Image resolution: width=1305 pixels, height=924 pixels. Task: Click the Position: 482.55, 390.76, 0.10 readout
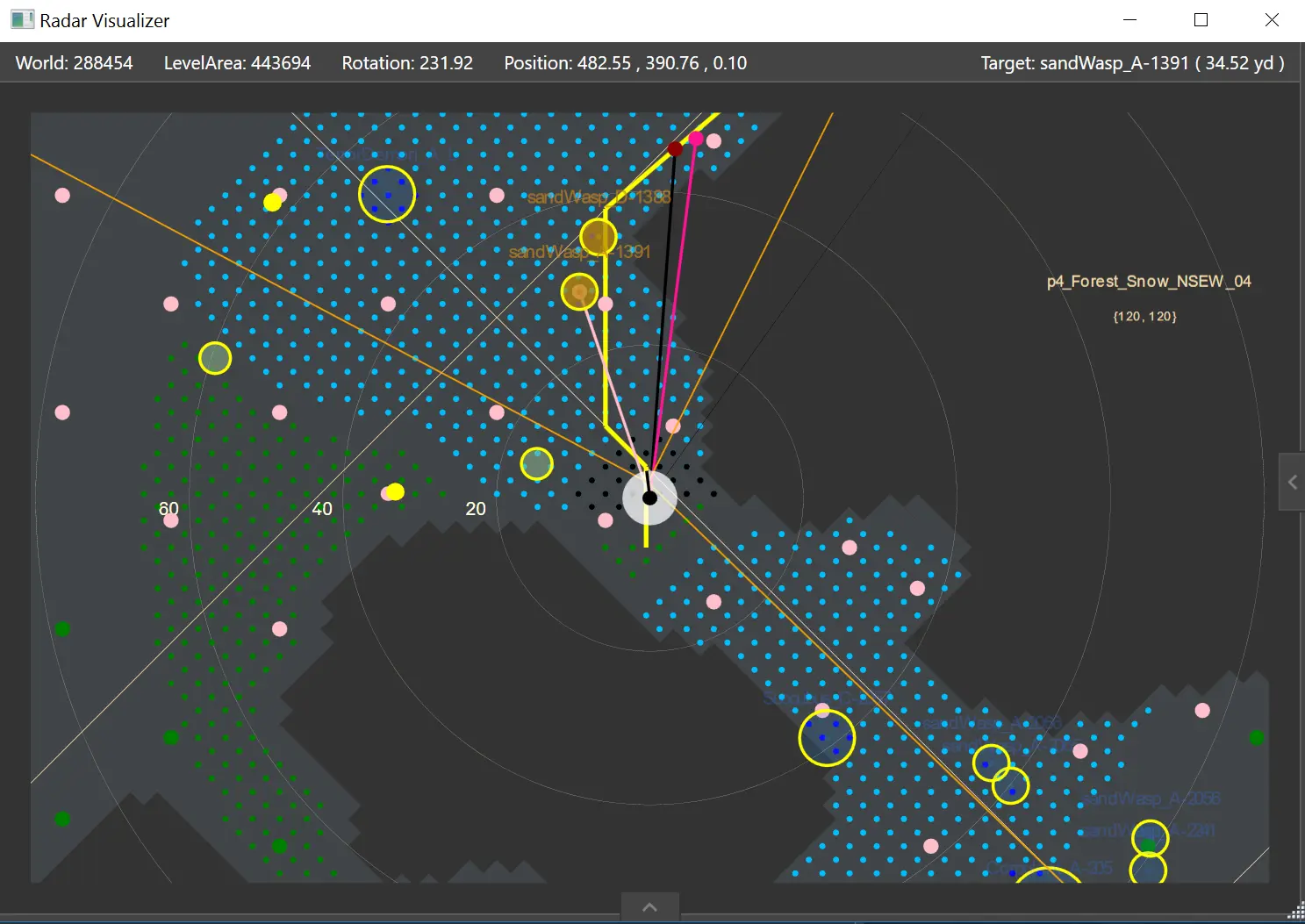pyautogui.click(x=625, y=63)
